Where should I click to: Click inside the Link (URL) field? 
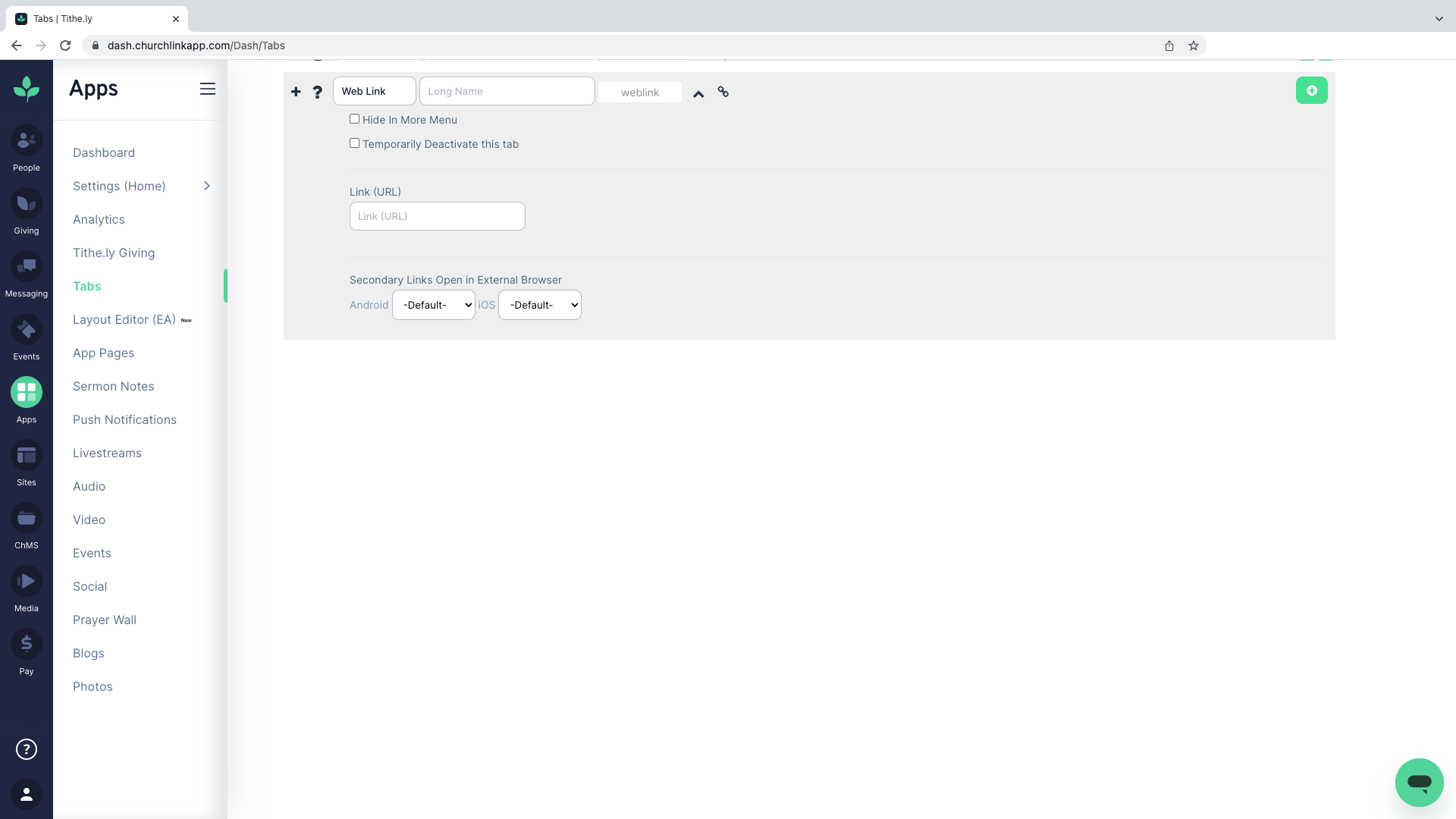pyautogui.click(x=437, y=216)
